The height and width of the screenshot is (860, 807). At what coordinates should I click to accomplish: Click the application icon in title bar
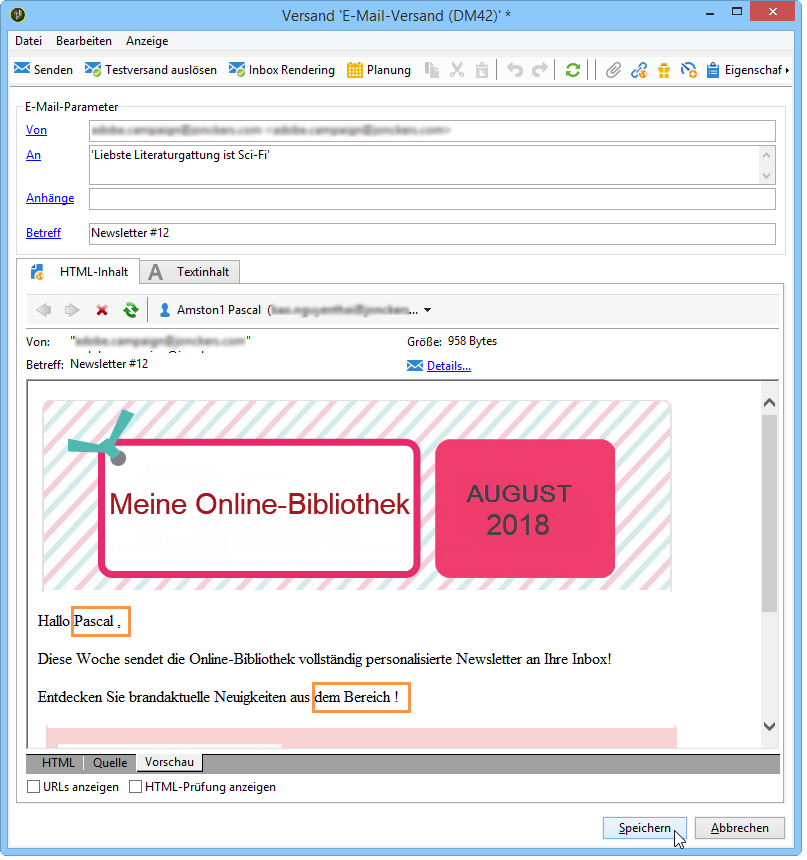pos(18,15)
